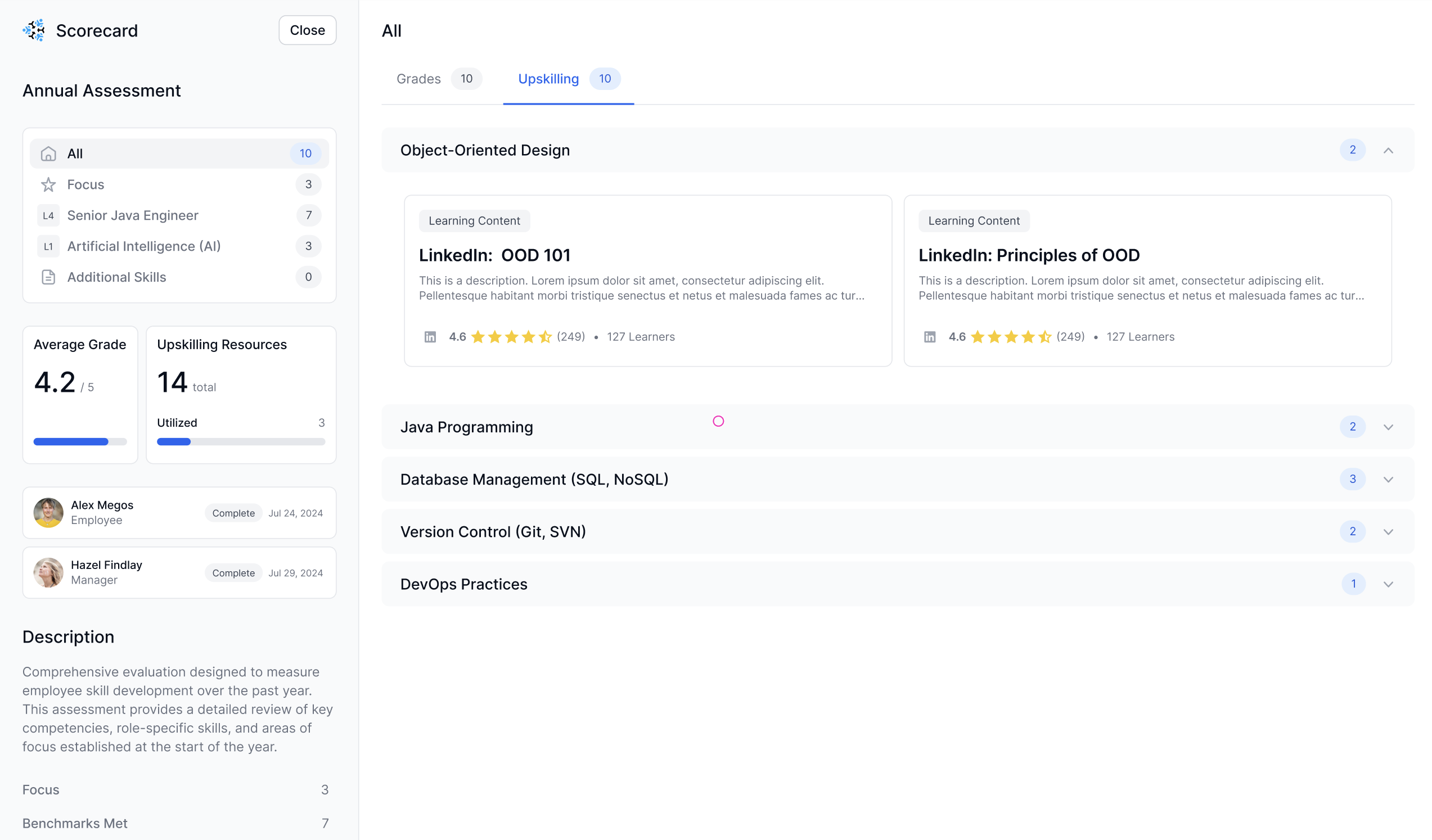This screenshot has width=1432, height=840.
Task: Click Alex Megos avatar thumbnail
Action: point(48,512)
